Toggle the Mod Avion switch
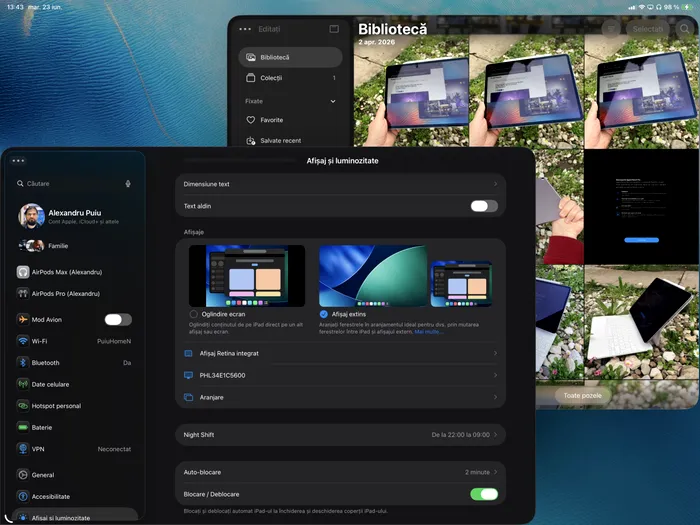 (118, 319)
